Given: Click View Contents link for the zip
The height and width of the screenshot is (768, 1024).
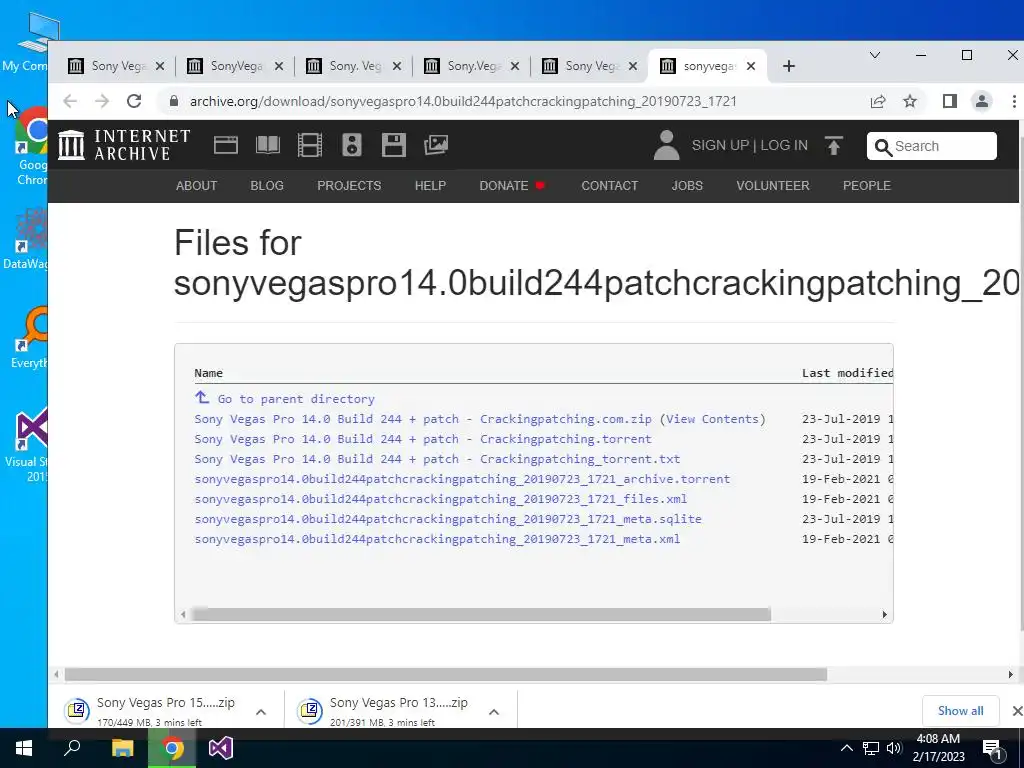Looking at the screenshot, I should coord(712,419).
